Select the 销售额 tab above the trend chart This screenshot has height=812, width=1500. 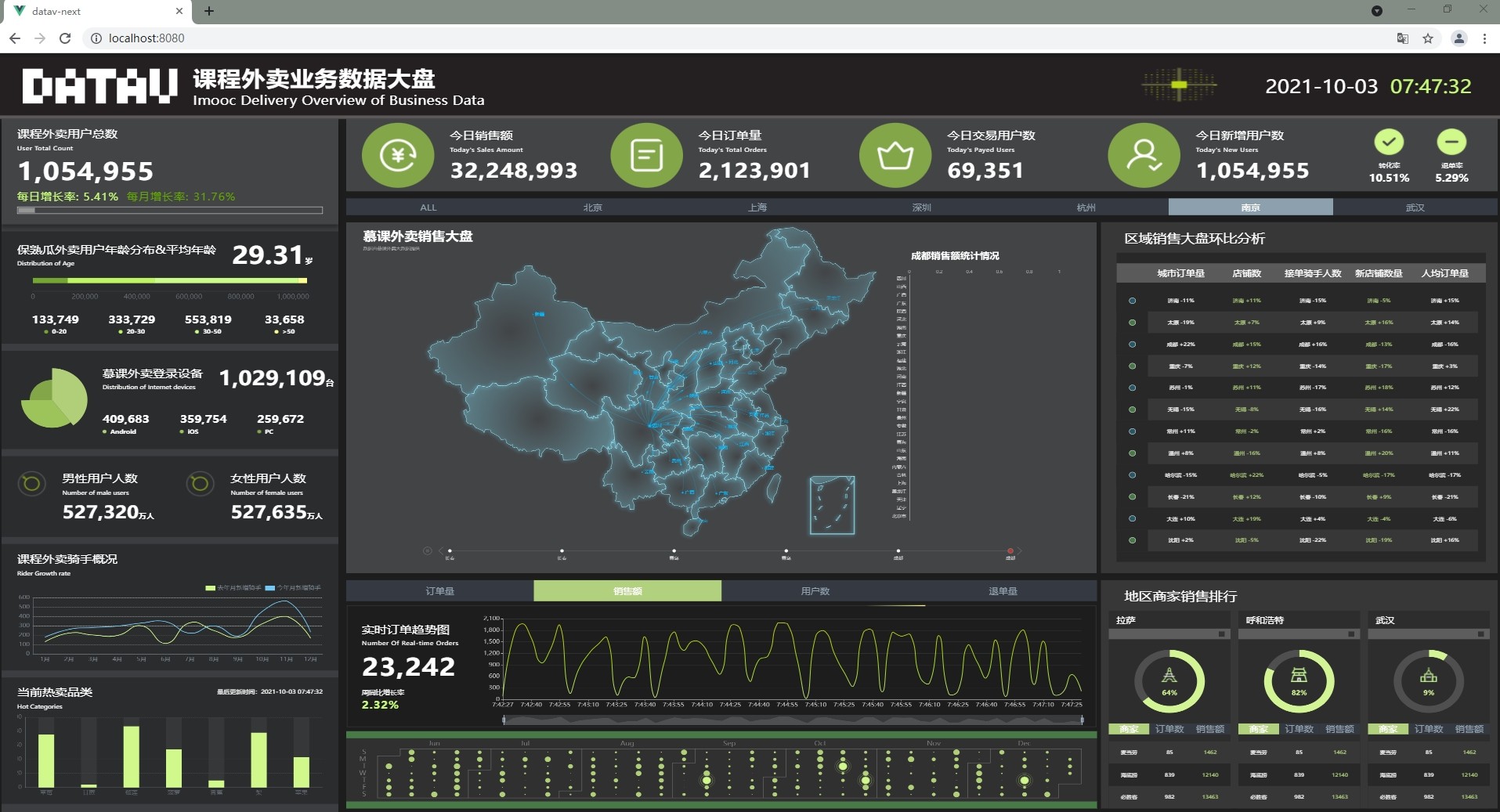point(627,591)
